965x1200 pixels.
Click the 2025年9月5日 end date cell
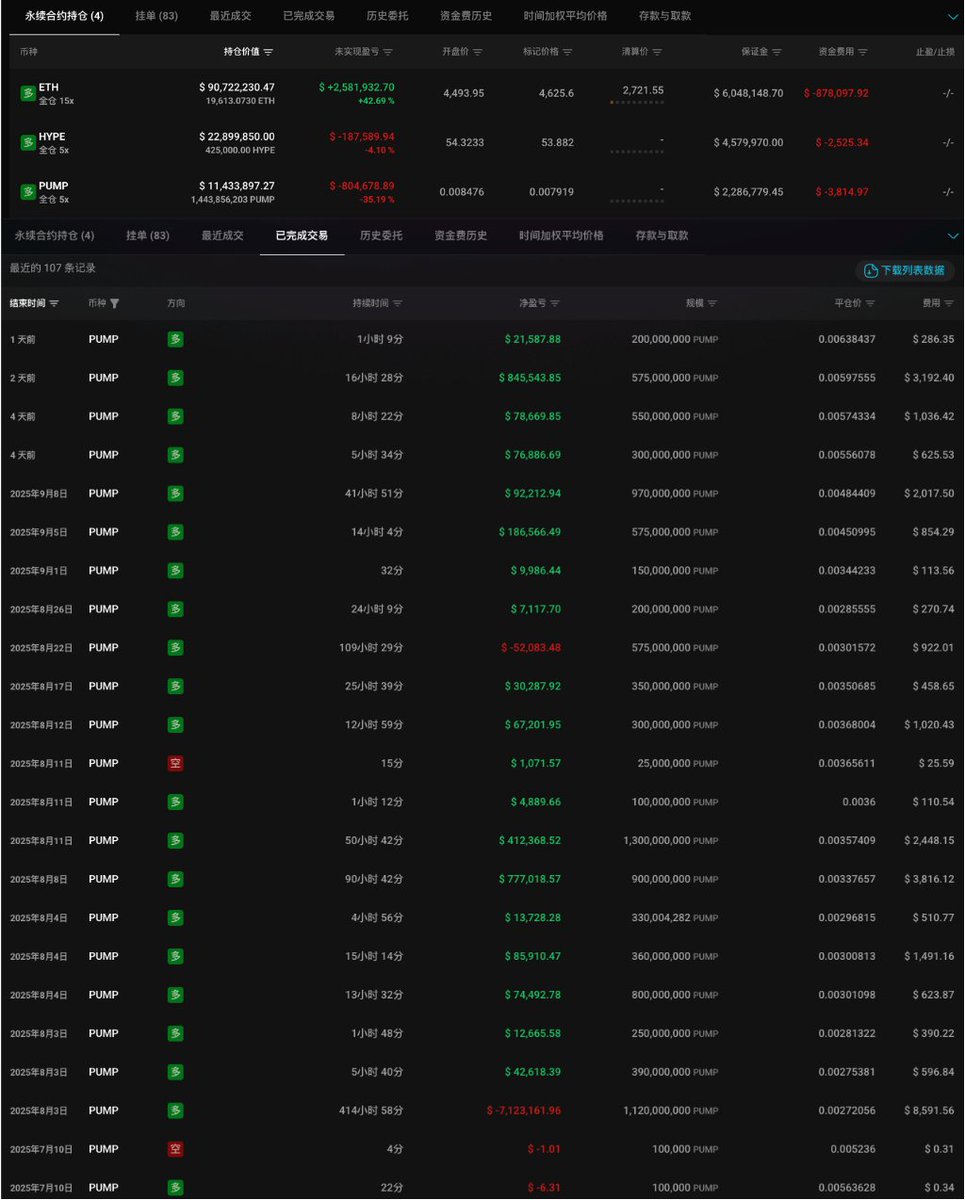(39, 532)
